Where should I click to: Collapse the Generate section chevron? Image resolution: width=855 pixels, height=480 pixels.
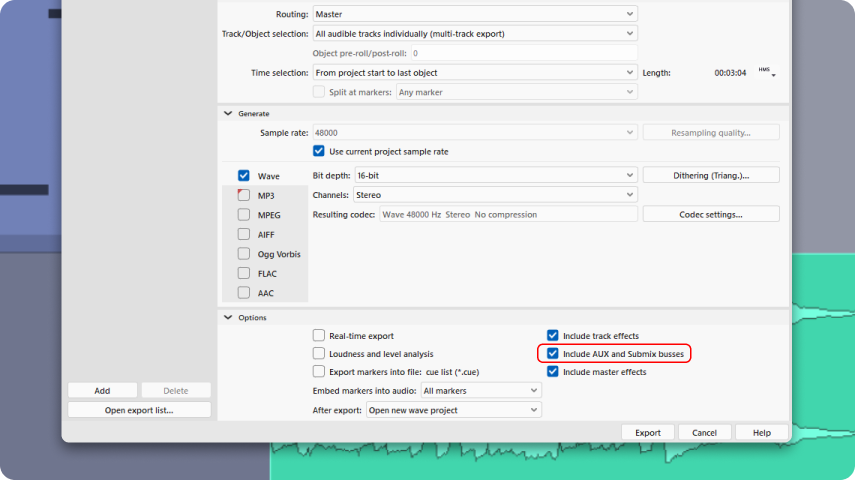[228, 113]
